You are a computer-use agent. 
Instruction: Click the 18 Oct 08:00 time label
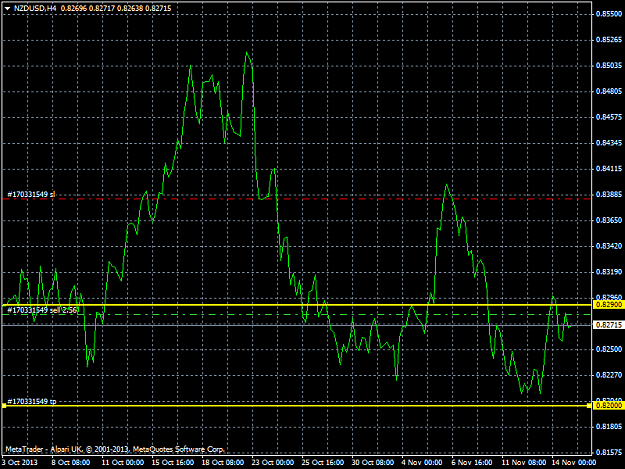click(222, 462)
